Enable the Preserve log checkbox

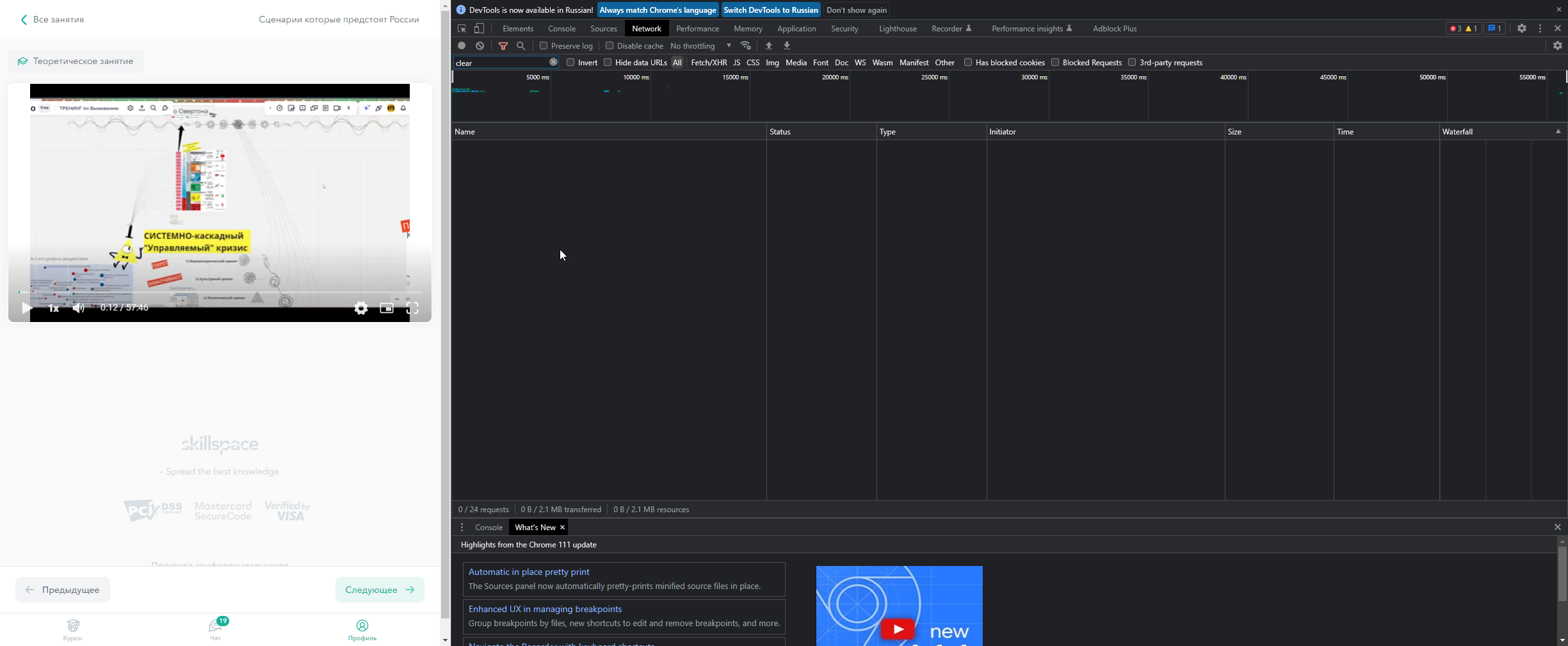[x=544, y=46]
